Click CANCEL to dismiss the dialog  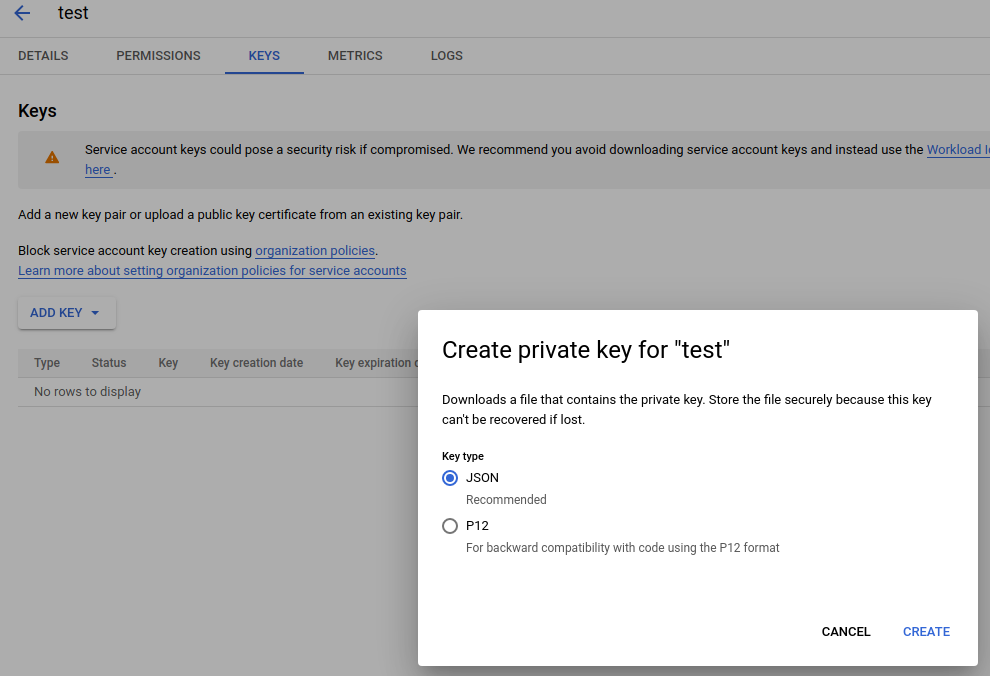tap(845, 631)
